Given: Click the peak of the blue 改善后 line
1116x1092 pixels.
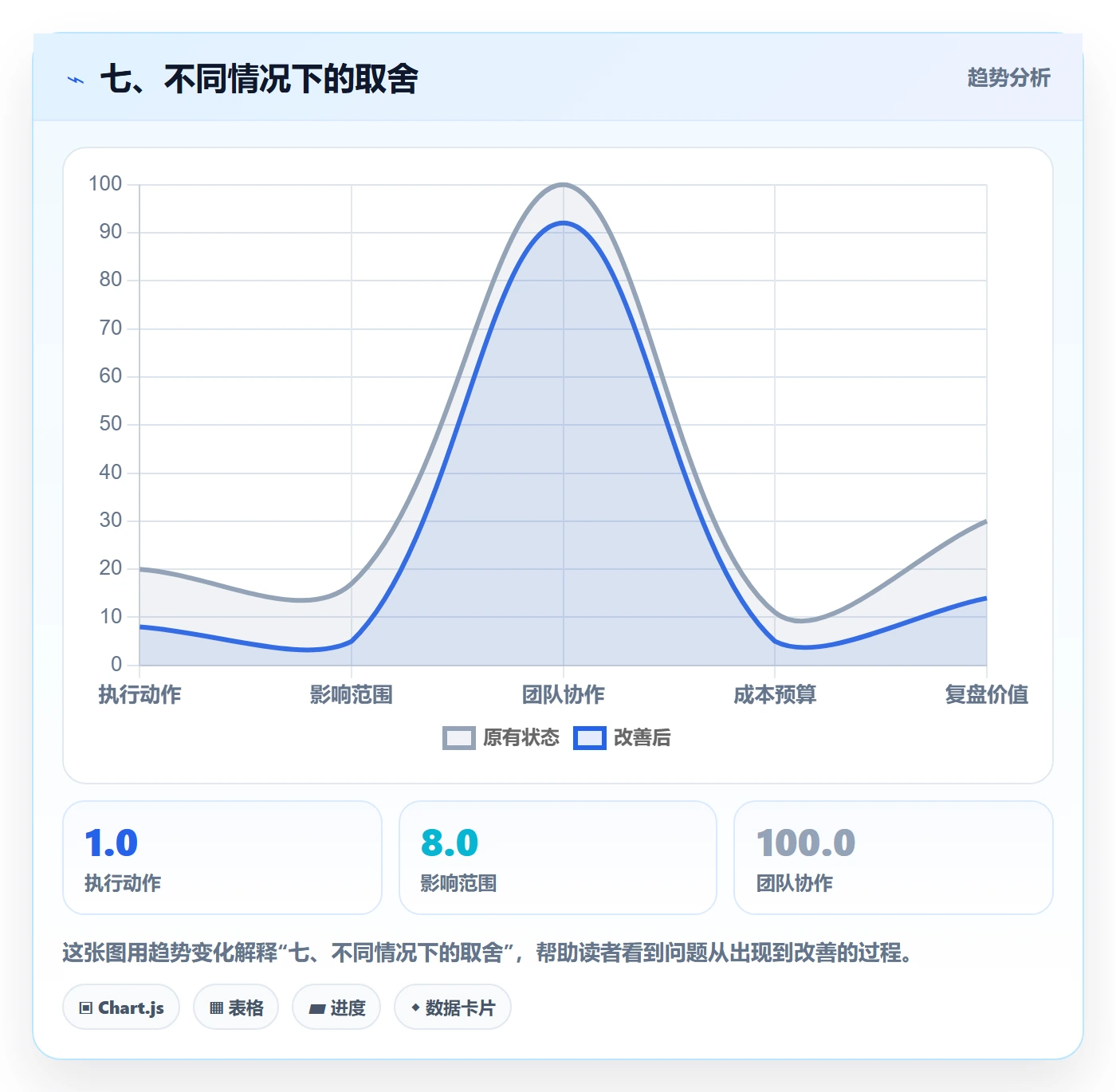Looking at the screenshot, I should (x=564, y=223).
